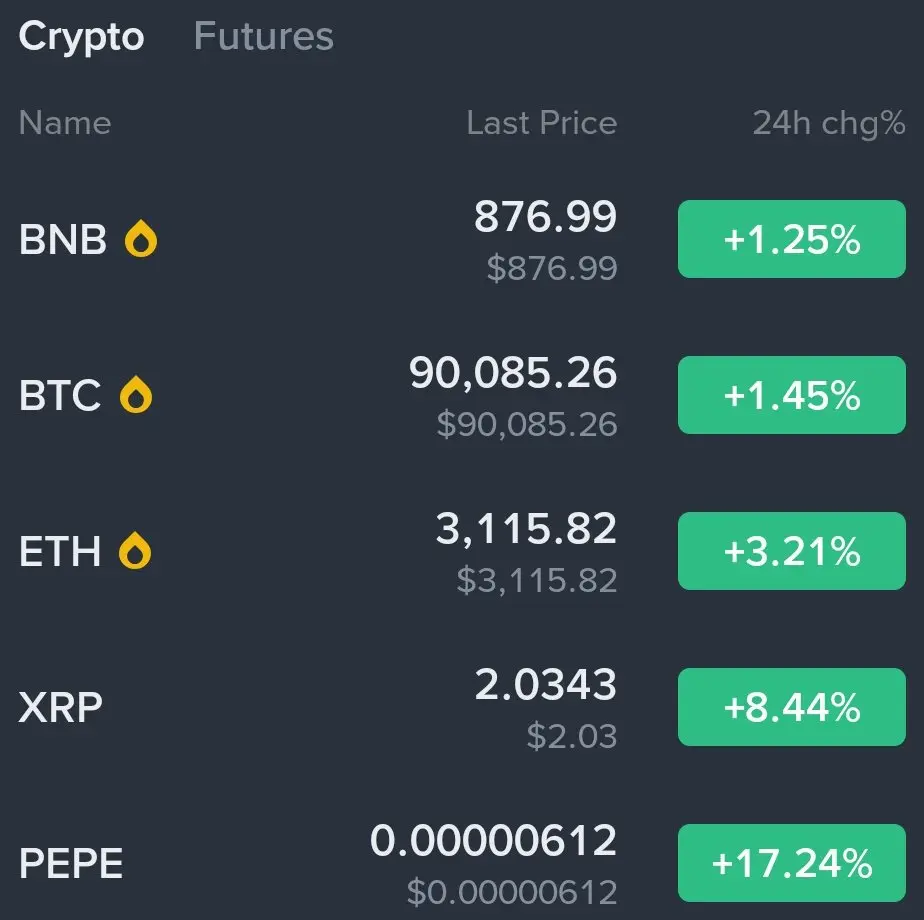
Task: Open the XRP coin name
Action: pyautogui.click(x=61, y=707)
